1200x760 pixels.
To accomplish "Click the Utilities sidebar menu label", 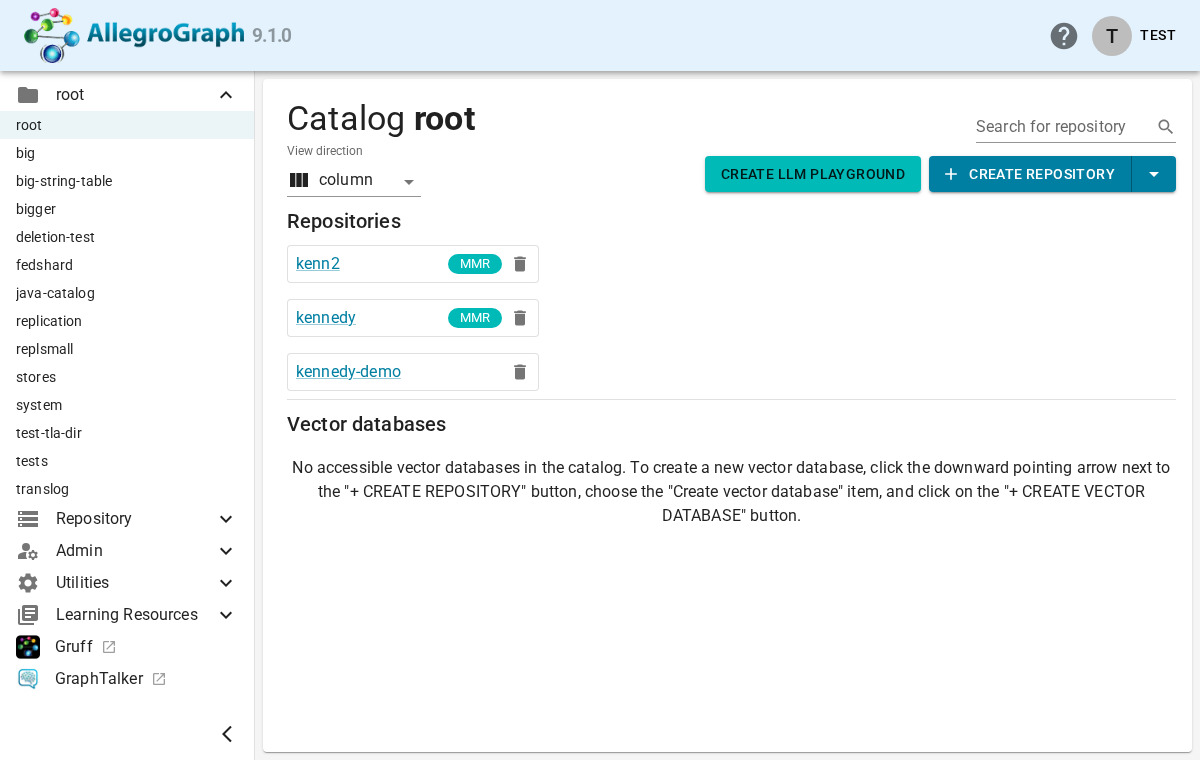I will (x=82, y=583).
